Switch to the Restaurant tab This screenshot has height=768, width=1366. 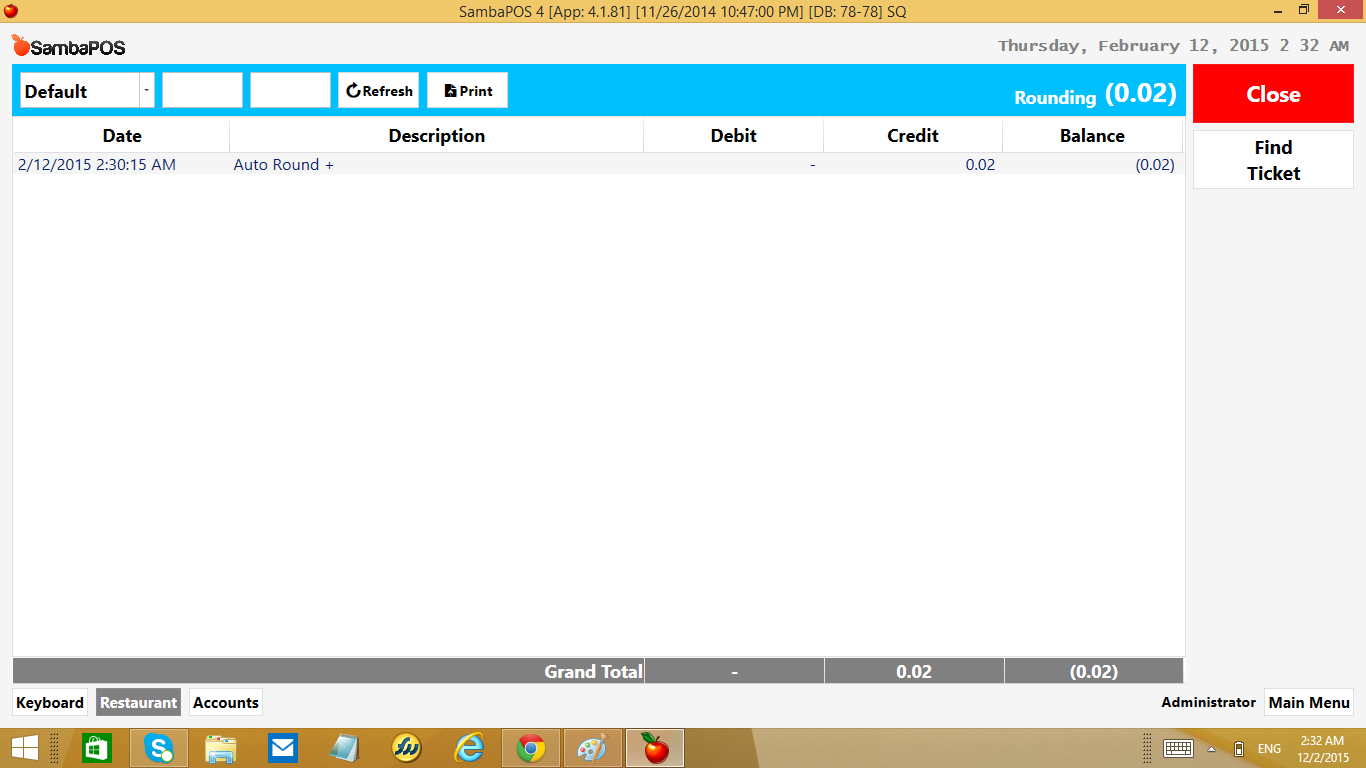[138, 703]
